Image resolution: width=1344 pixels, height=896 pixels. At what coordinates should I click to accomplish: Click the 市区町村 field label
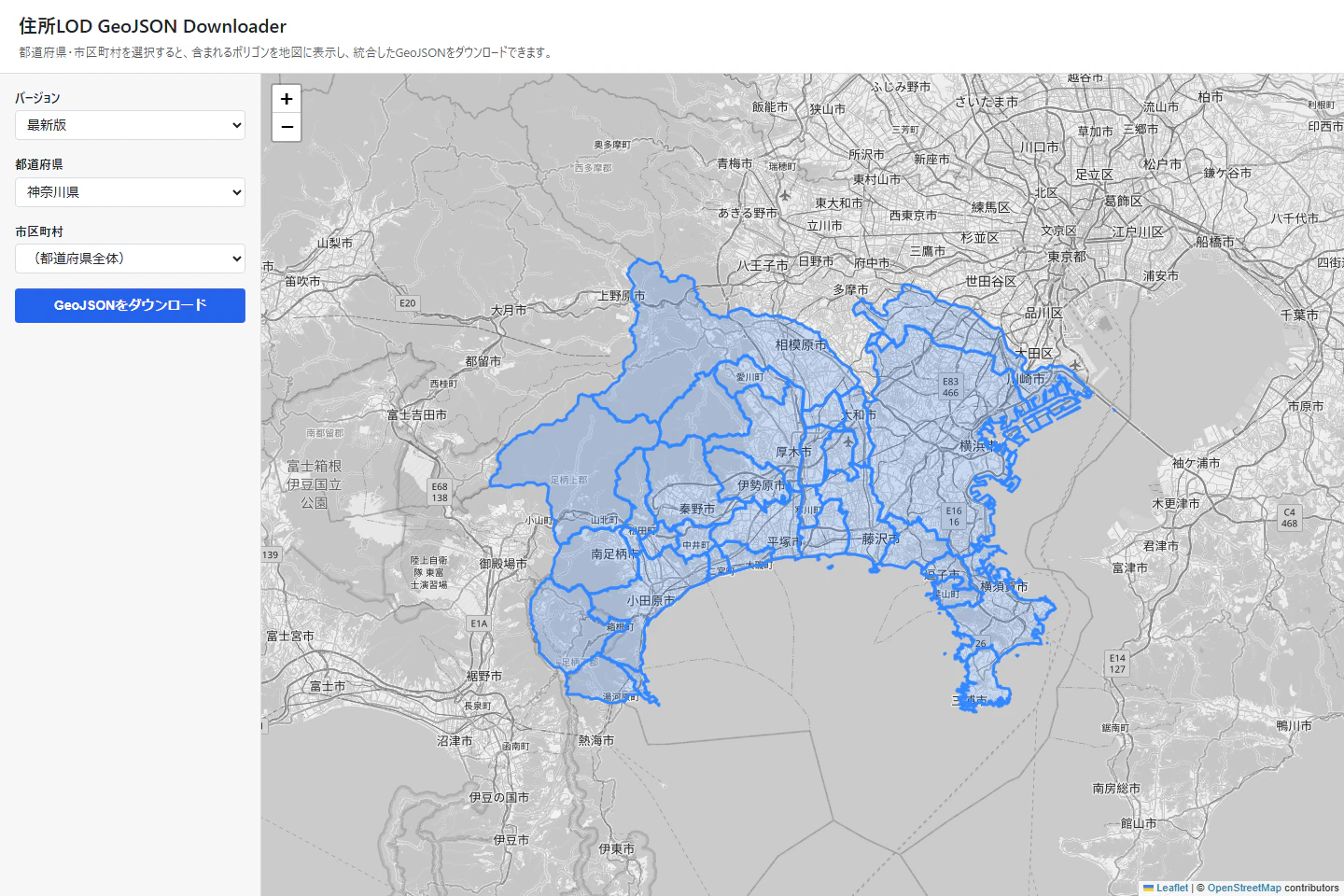39,231
